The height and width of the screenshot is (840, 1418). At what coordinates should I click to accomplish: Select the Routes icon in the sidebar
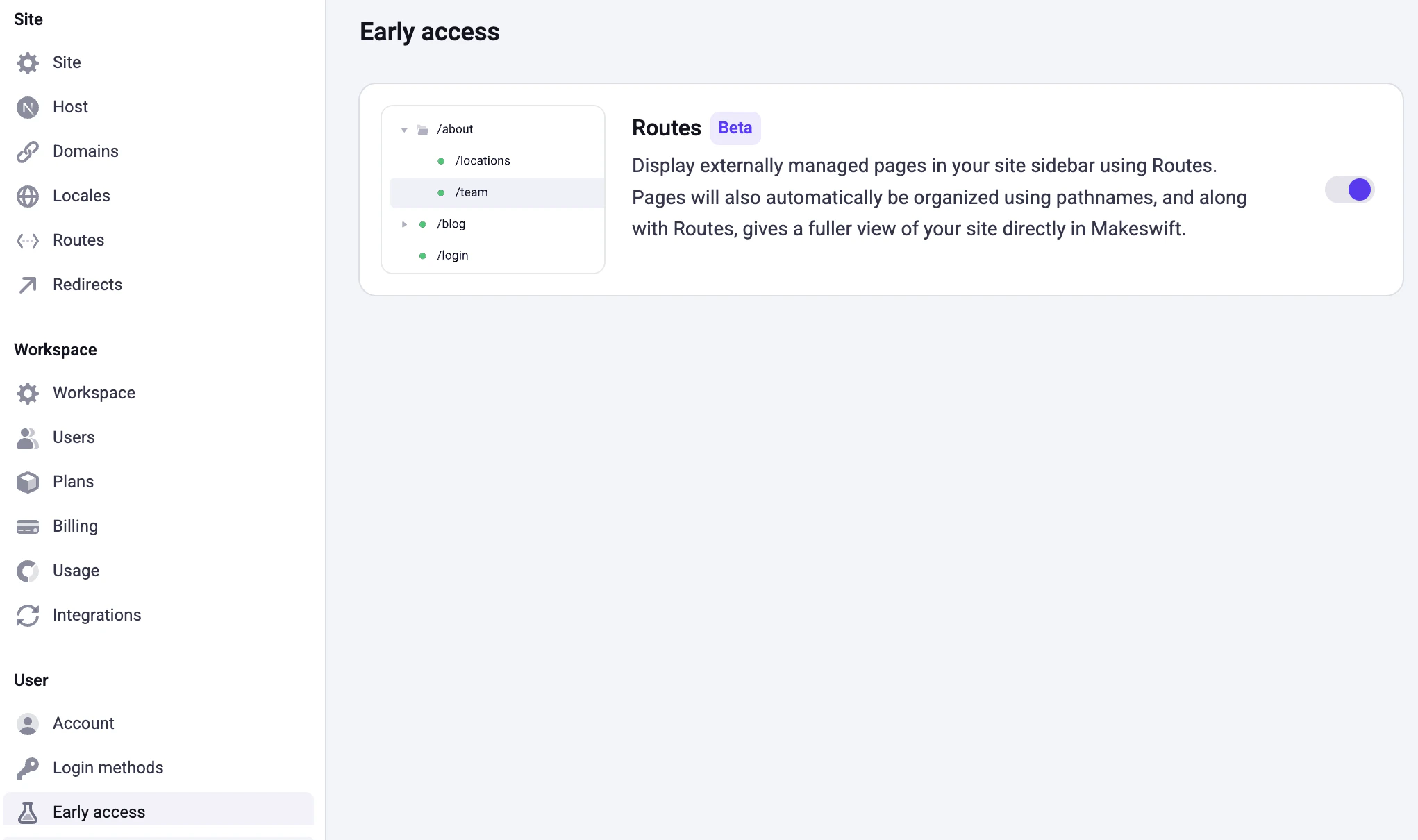pos(27,240)
